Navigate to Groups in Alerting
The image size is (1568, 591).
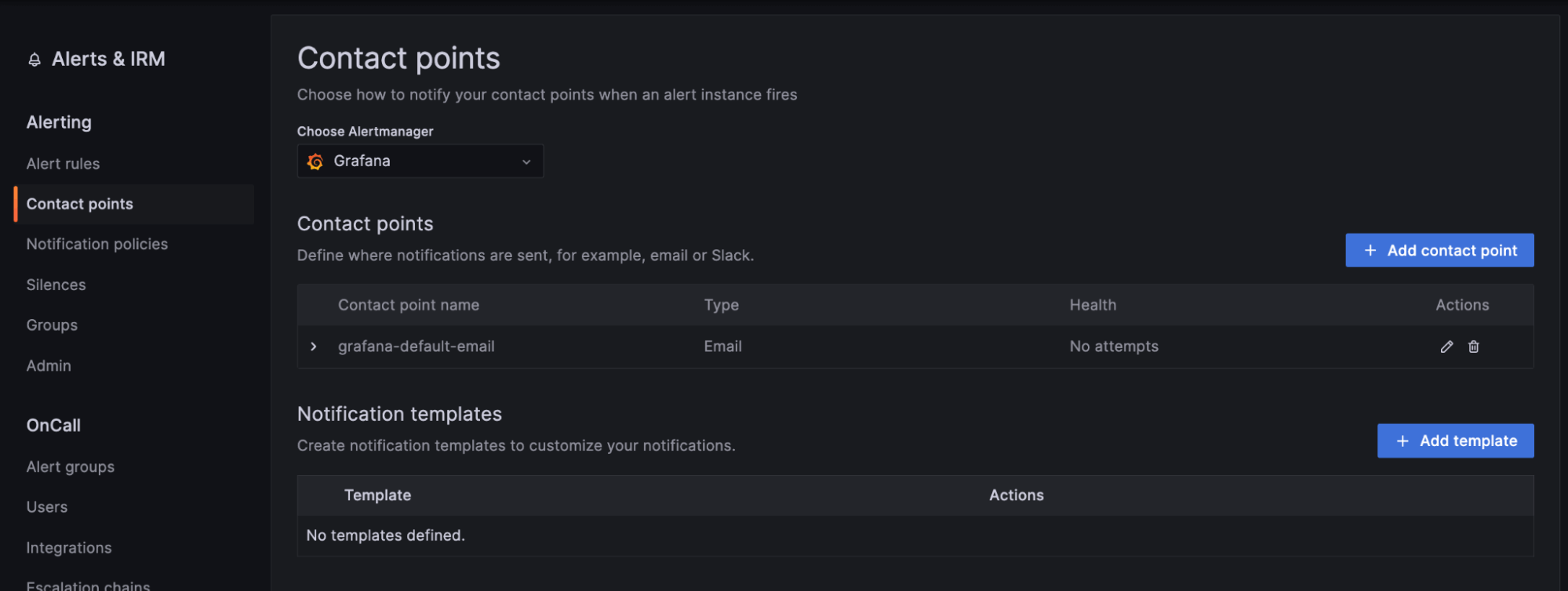[x=52, y=325]
